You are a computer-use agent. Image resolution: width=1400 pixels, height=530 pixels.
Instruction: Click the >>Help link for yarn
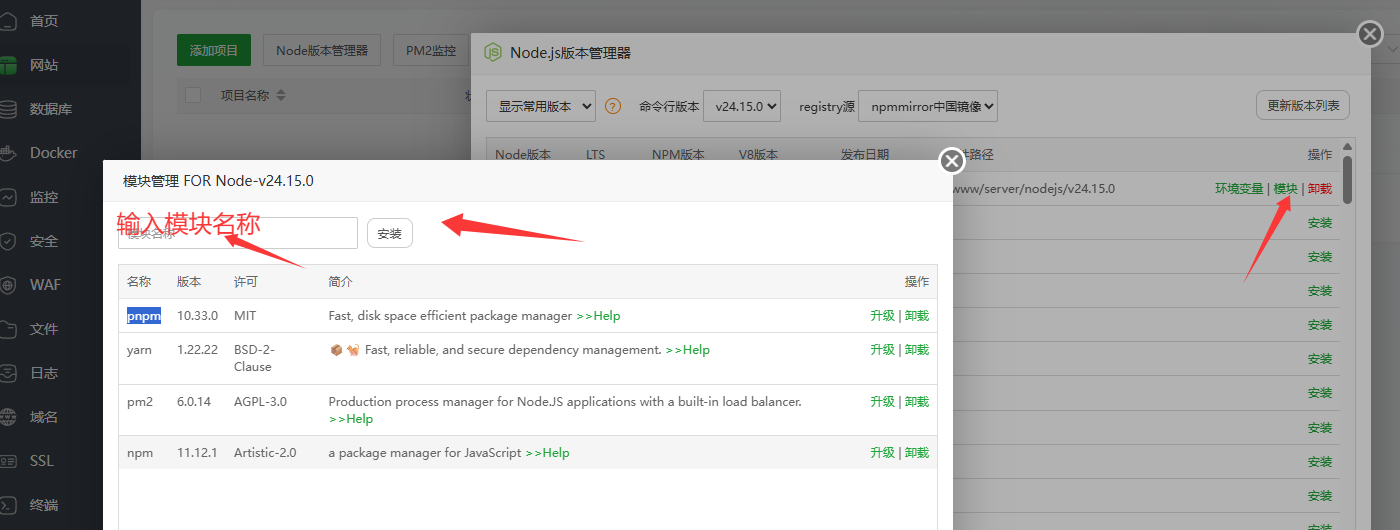(x=688, y=350)
